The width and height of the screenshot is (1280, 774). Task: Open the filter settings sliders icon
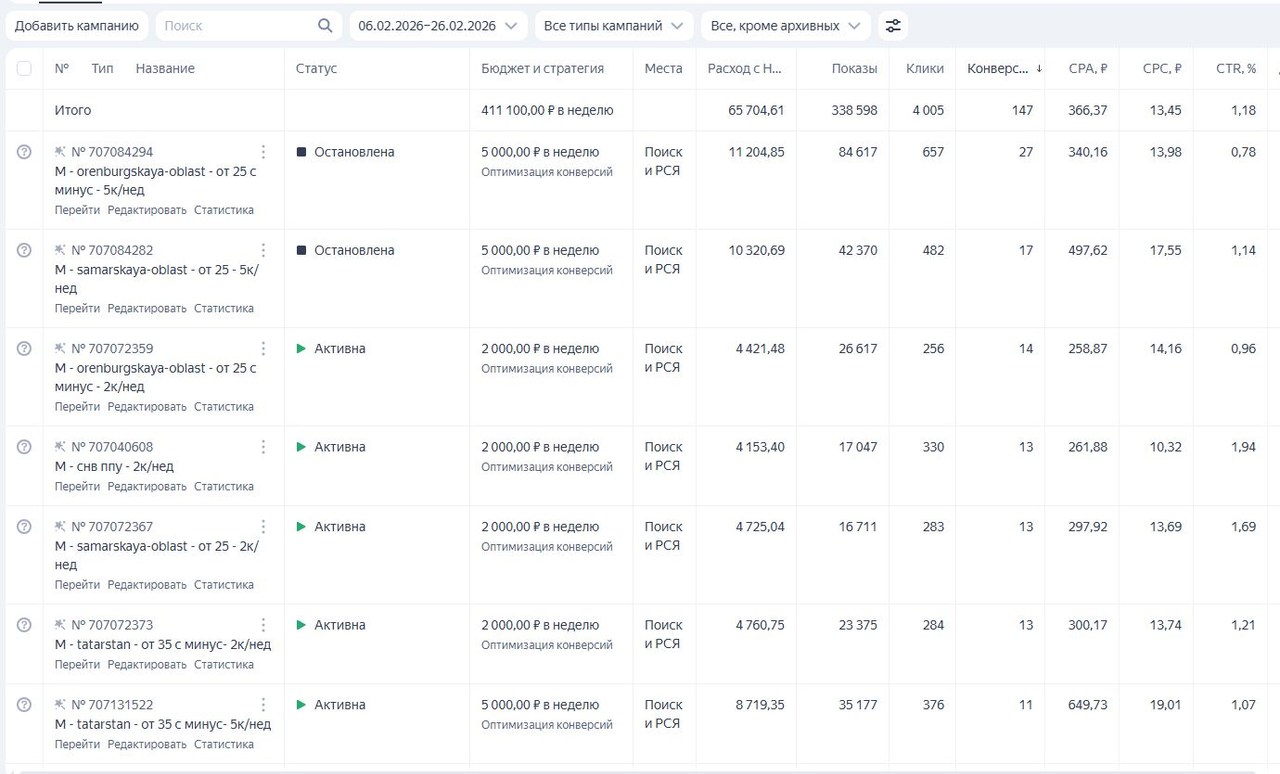[x=893, y=26]
